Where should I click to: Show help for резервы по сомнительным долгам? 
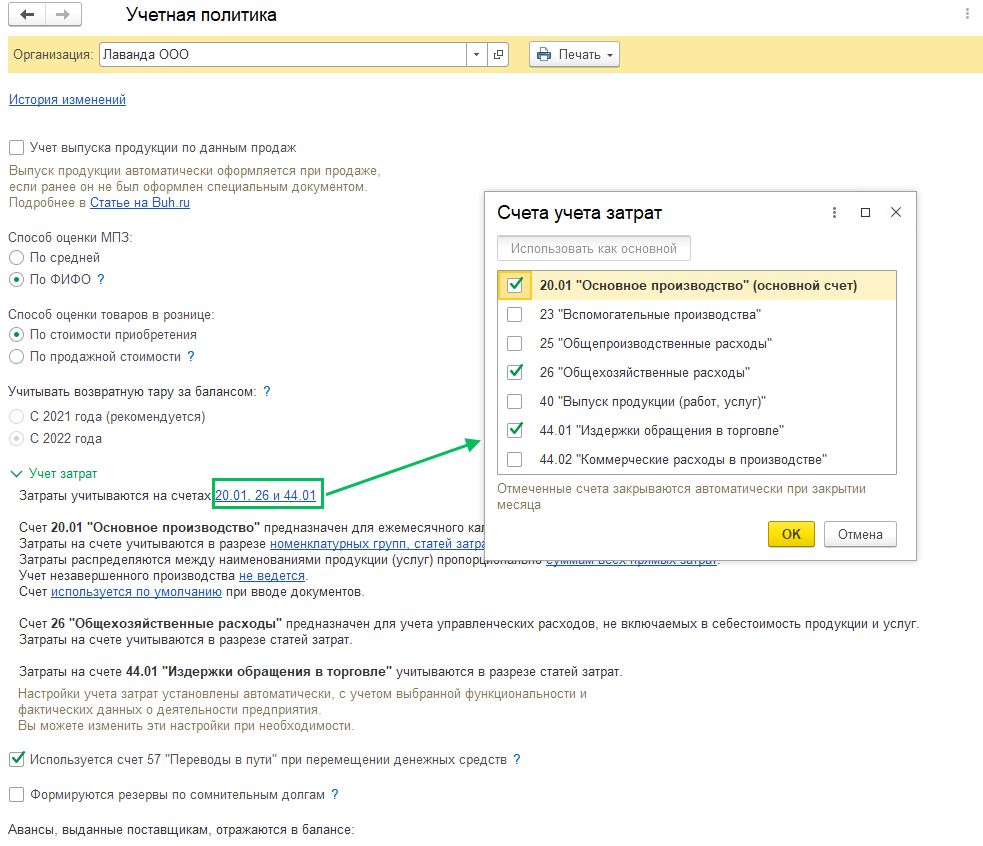(x=335, y=795)
